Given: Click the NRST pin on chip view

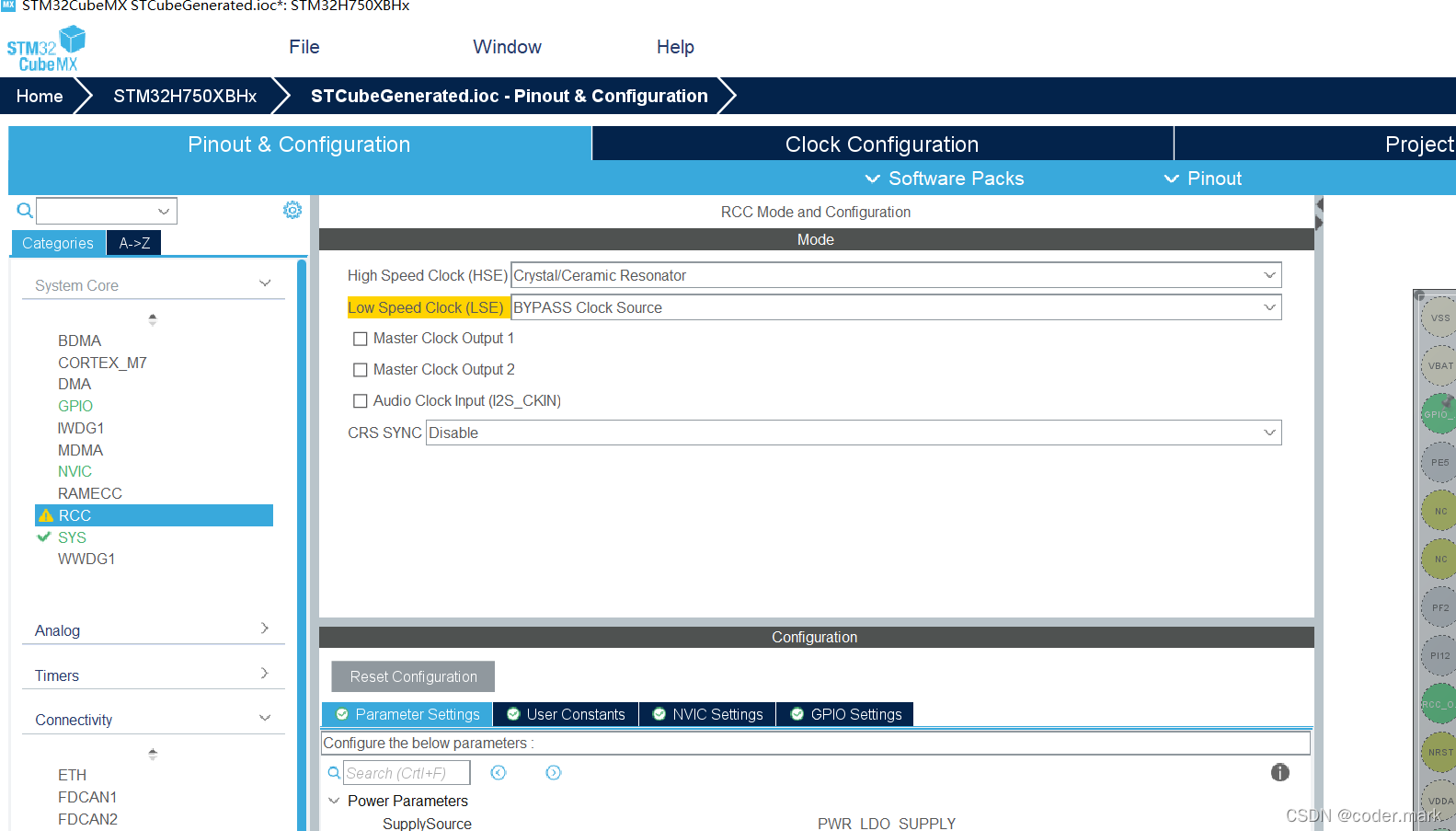Looking at the screenshot, I should (x=1439, y=752).
